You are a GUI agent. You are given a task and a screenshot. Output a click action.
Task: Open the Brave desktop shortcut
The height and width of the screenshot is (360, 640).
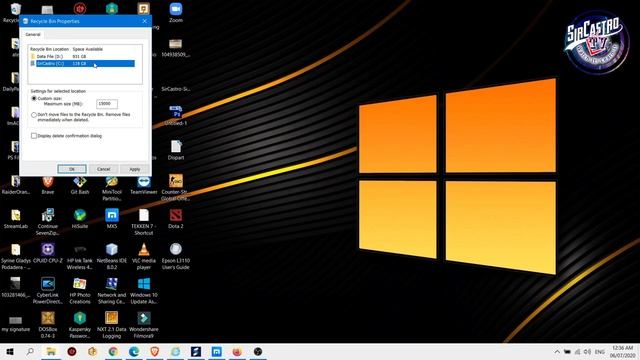point(48,185)
